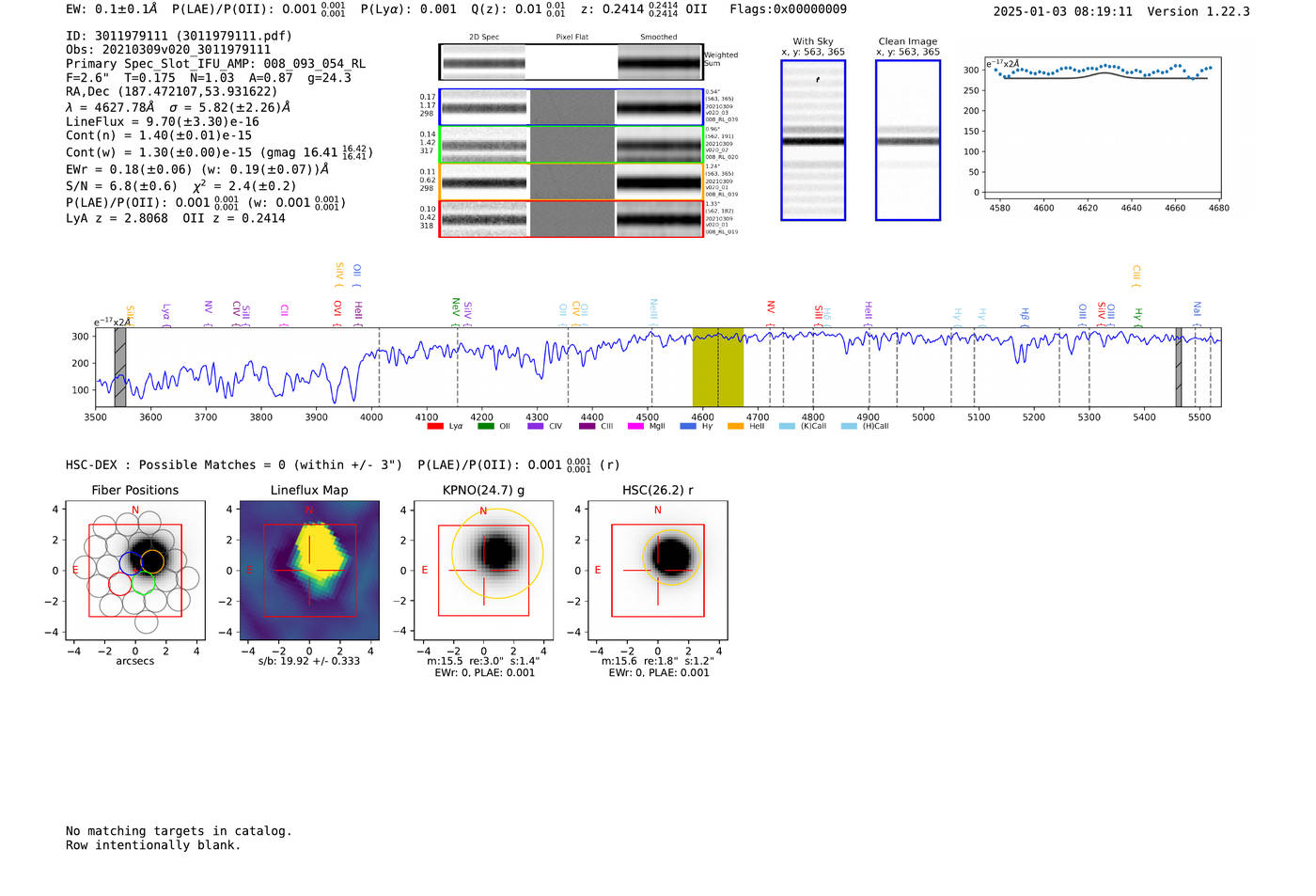Open the Fiber Positions panel
The image size is (1316, 896).
(135, 570)
